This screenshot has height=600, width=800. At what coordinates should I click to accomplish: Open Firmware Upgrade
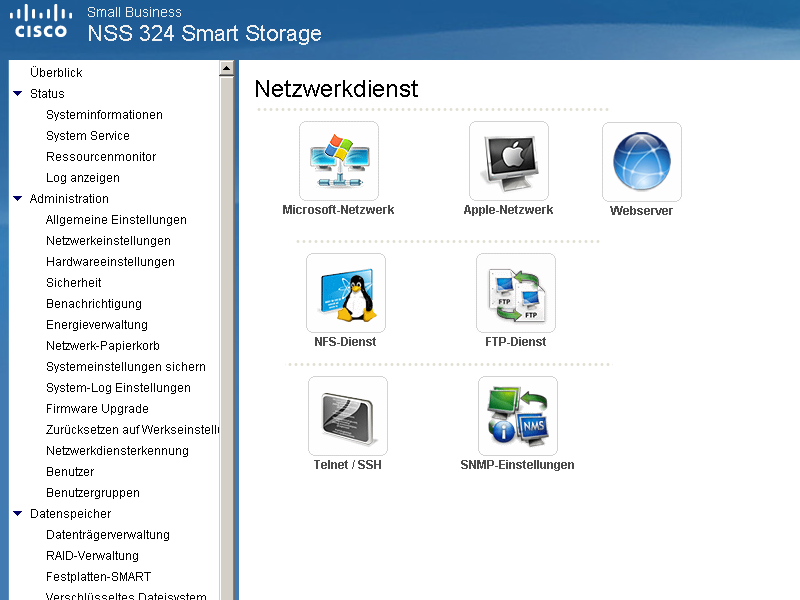[97, 409]
